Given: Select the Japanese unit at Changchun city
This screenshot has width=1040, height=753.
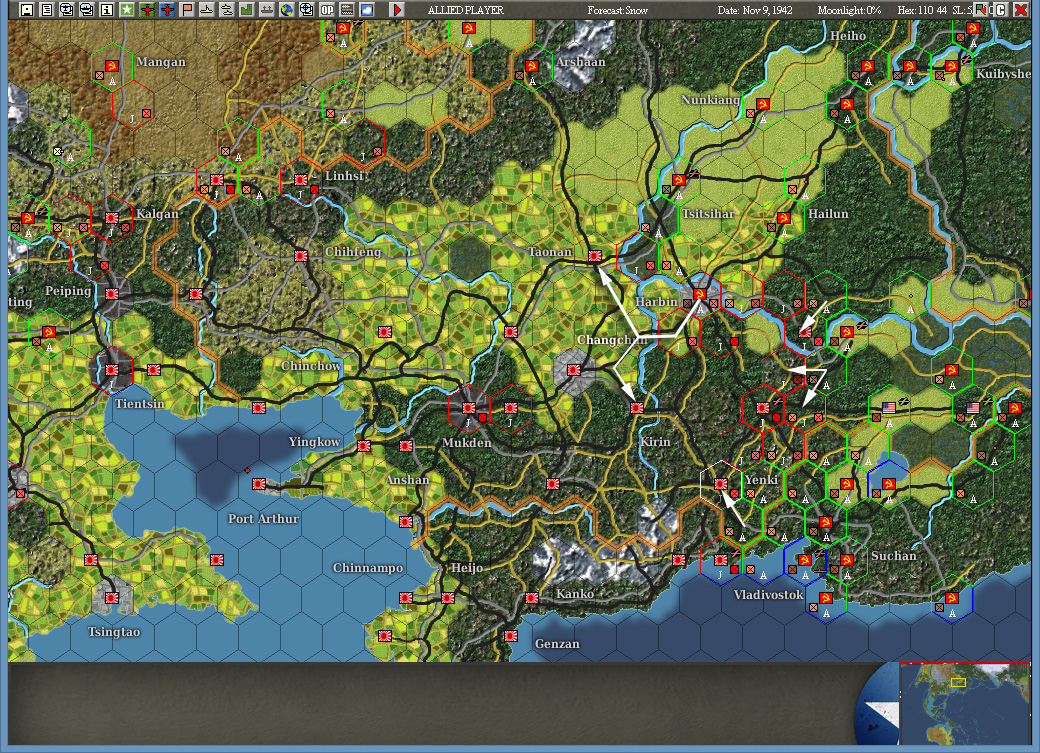Looking at the screenshot, I should pyautogui.click(x=574, y=370).
